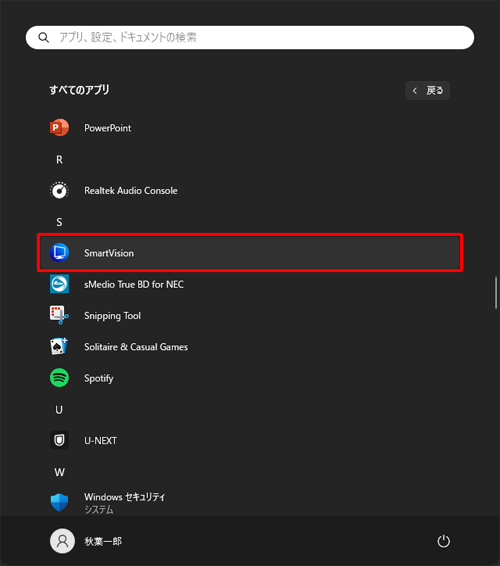The height and width of the screenshot is (566, 500).
Task: Jump via the letter W header
Action: 60,472
